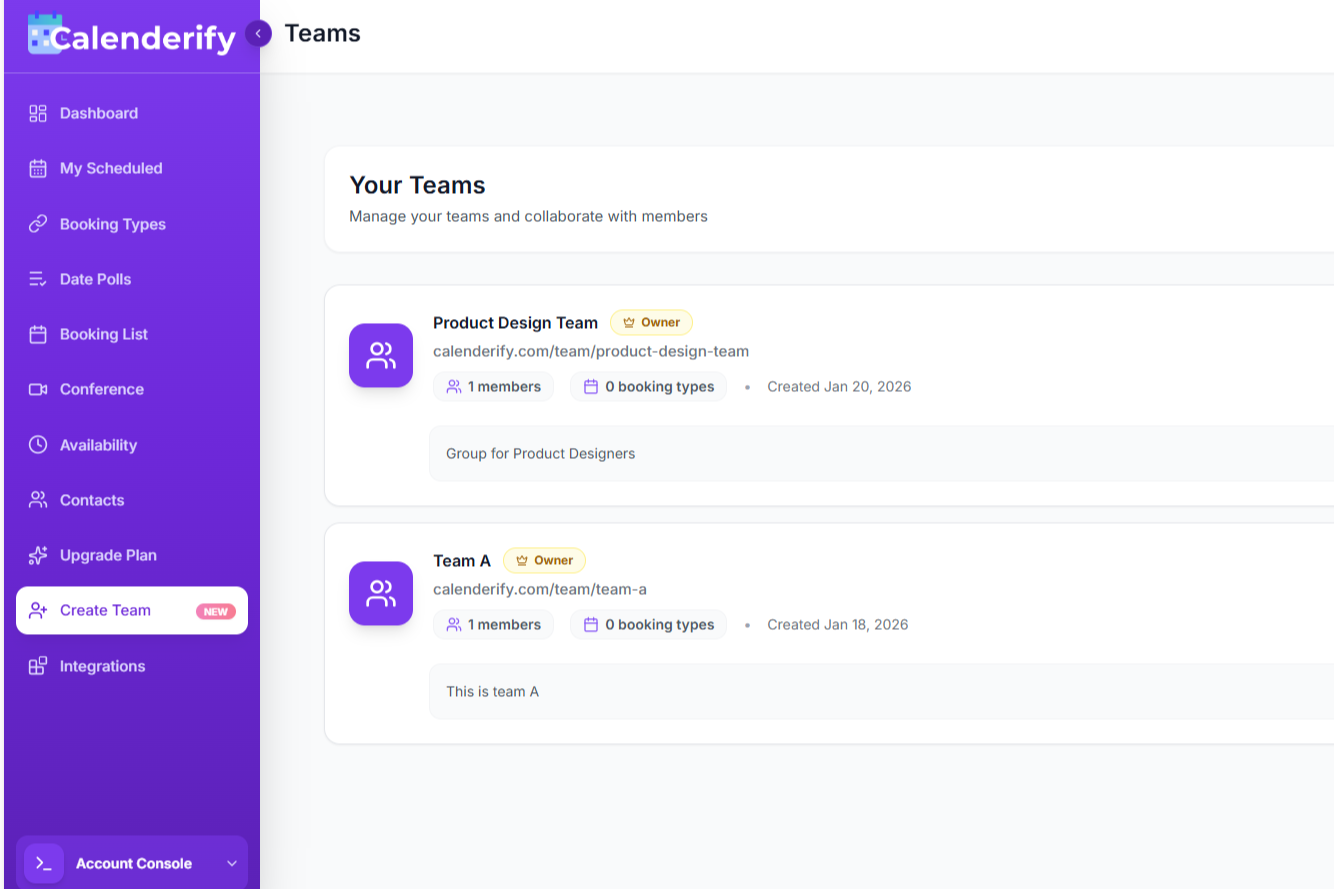The height and width of the screenshot is (889, 1334).
Task: Select the Conference video camera icon
Action: [37, 389]
